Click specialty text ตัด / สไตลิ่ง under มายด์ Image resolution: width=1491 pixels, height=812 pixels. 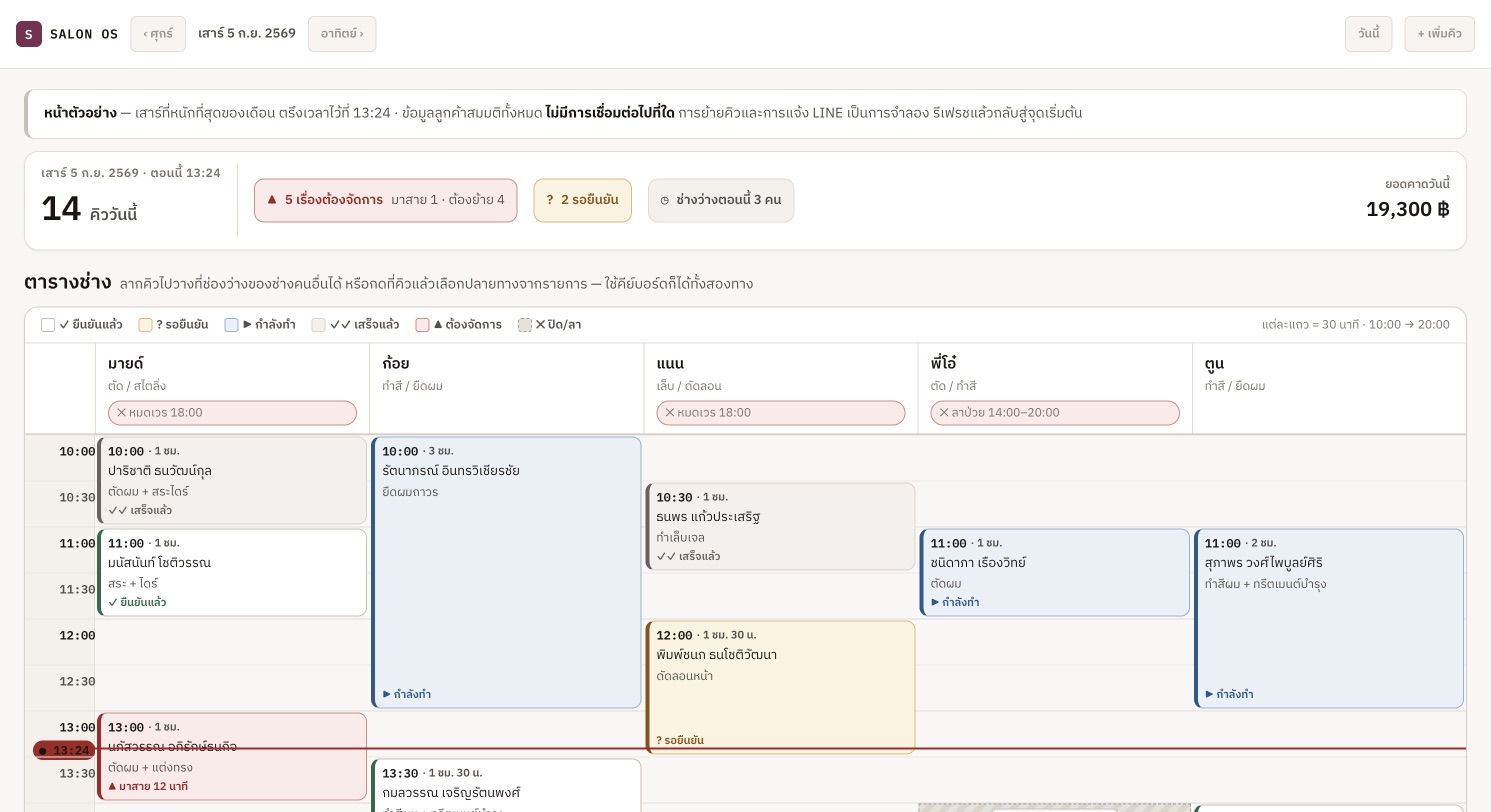point(137,386)
